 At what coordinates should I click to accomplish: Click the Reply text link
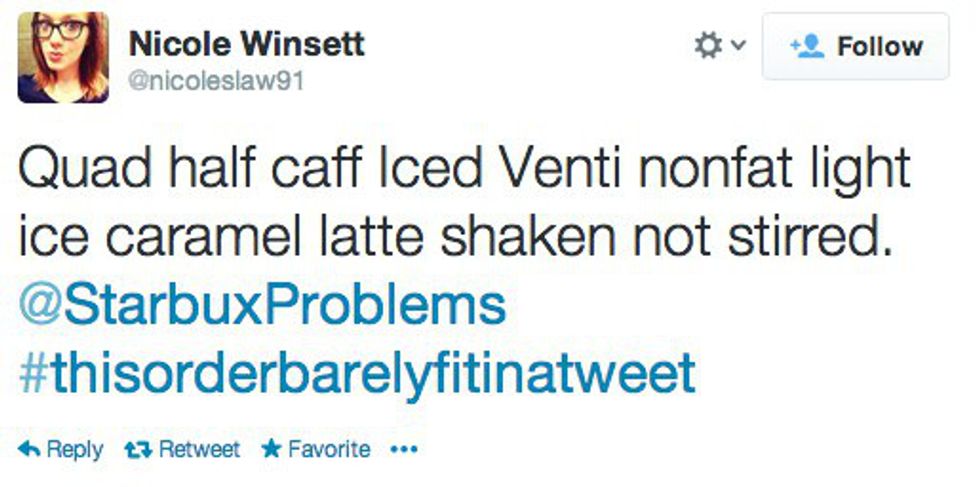coord(74,450)
